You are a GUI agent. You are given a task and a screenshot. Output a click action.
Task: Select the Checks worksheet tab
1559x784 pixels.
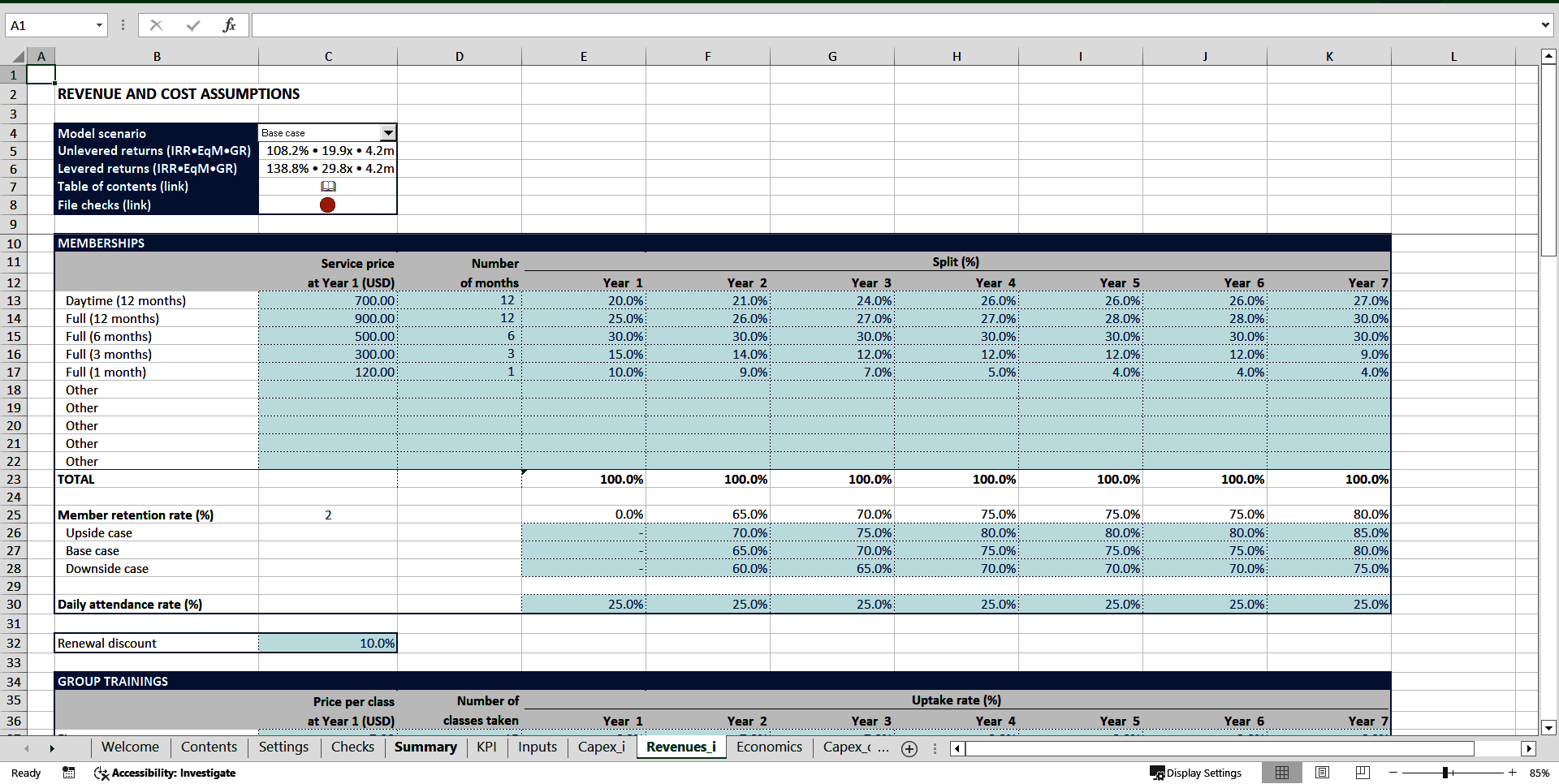point(352,747)
